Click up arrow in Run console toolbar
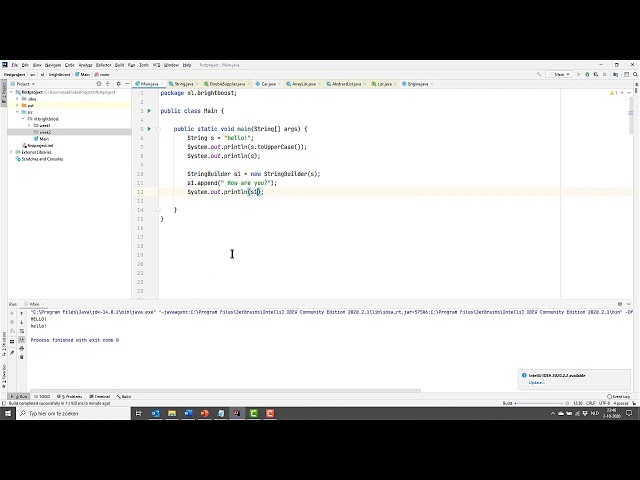 pos(22,313)
